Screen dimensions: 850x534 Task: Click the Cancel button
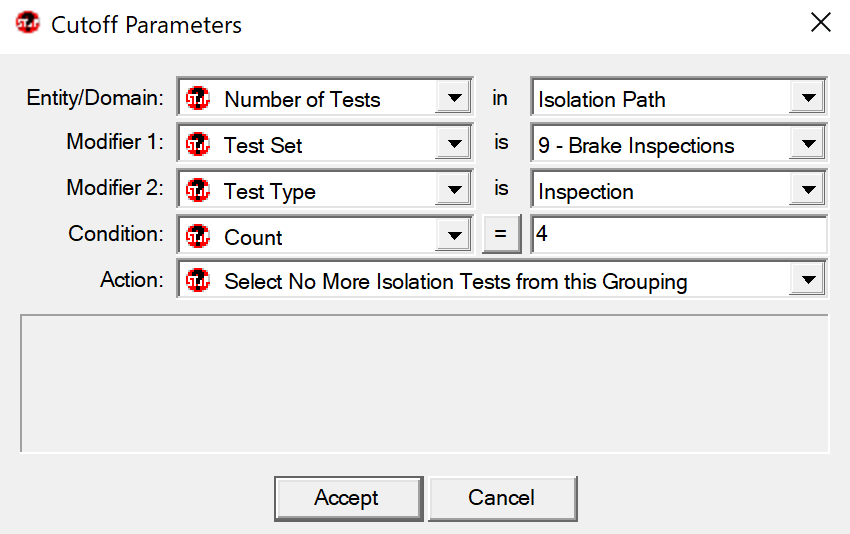(x=503, y=498)
